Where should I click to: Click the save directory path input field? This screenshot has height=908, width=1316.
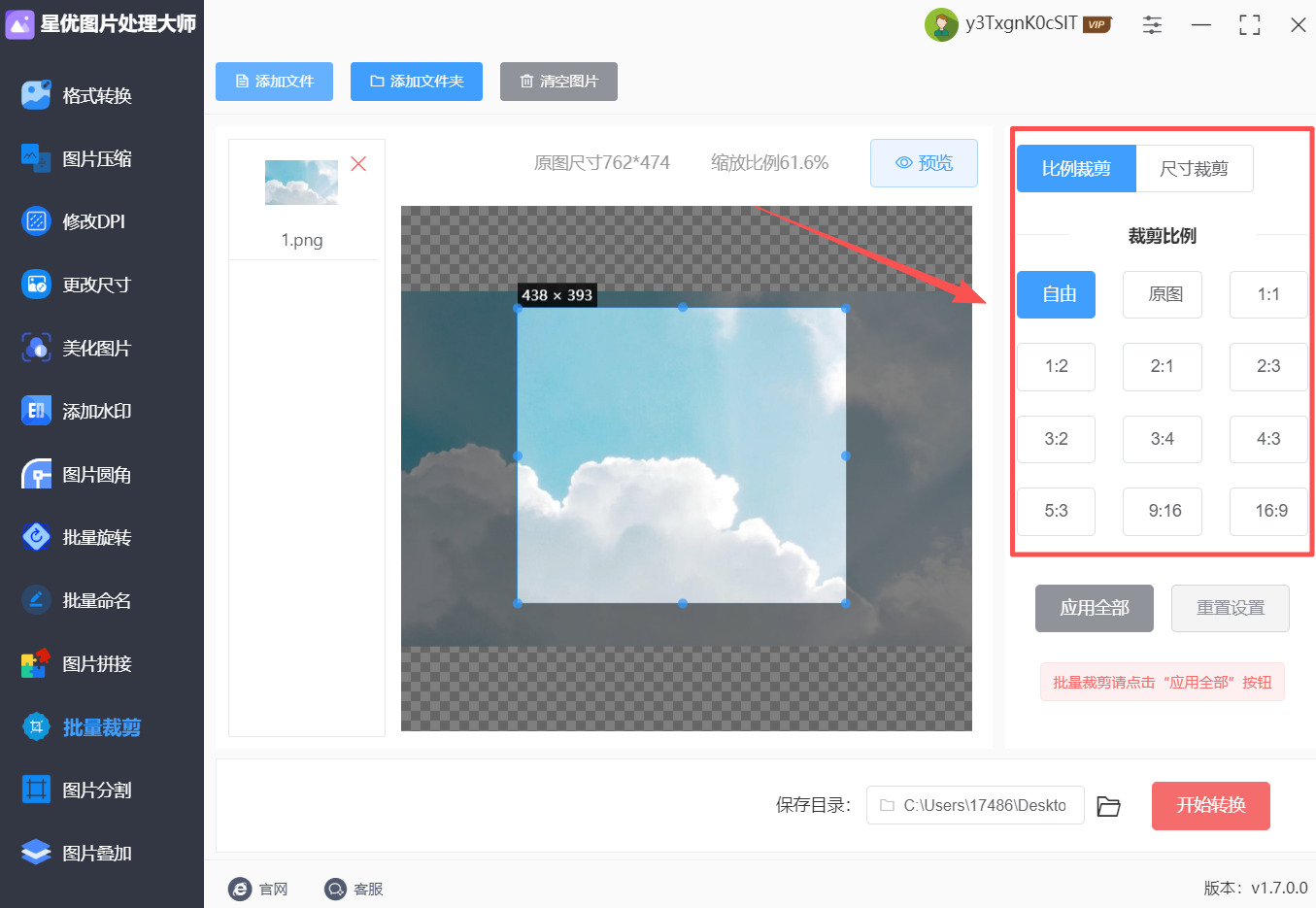click(975, 805)
